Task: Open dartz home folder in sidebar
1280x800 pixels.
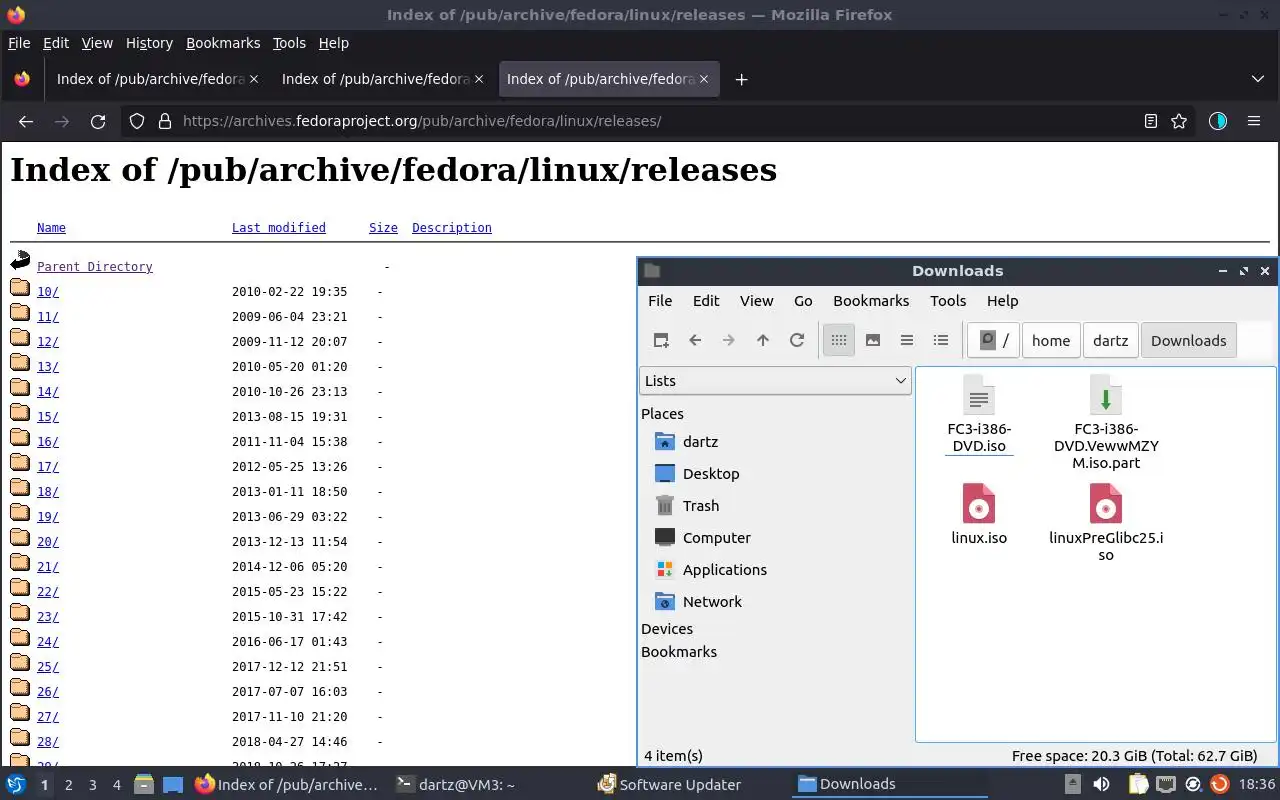Action: click(x=700, y=442)
